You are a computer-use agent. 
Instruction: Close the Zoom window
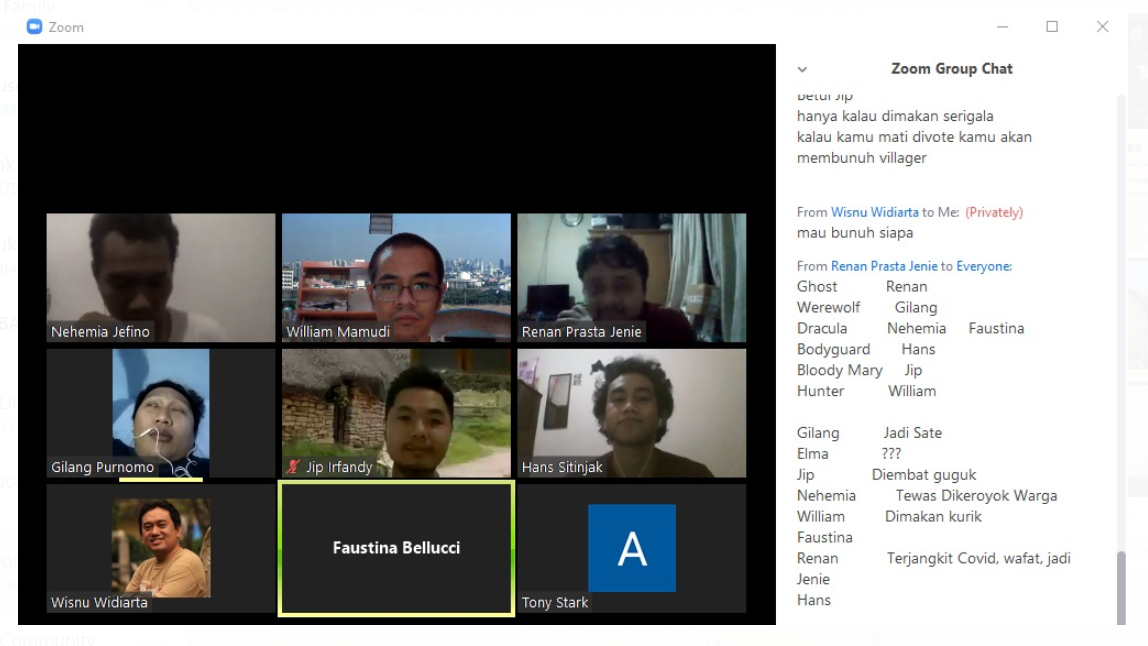[x=1102, y=27]
